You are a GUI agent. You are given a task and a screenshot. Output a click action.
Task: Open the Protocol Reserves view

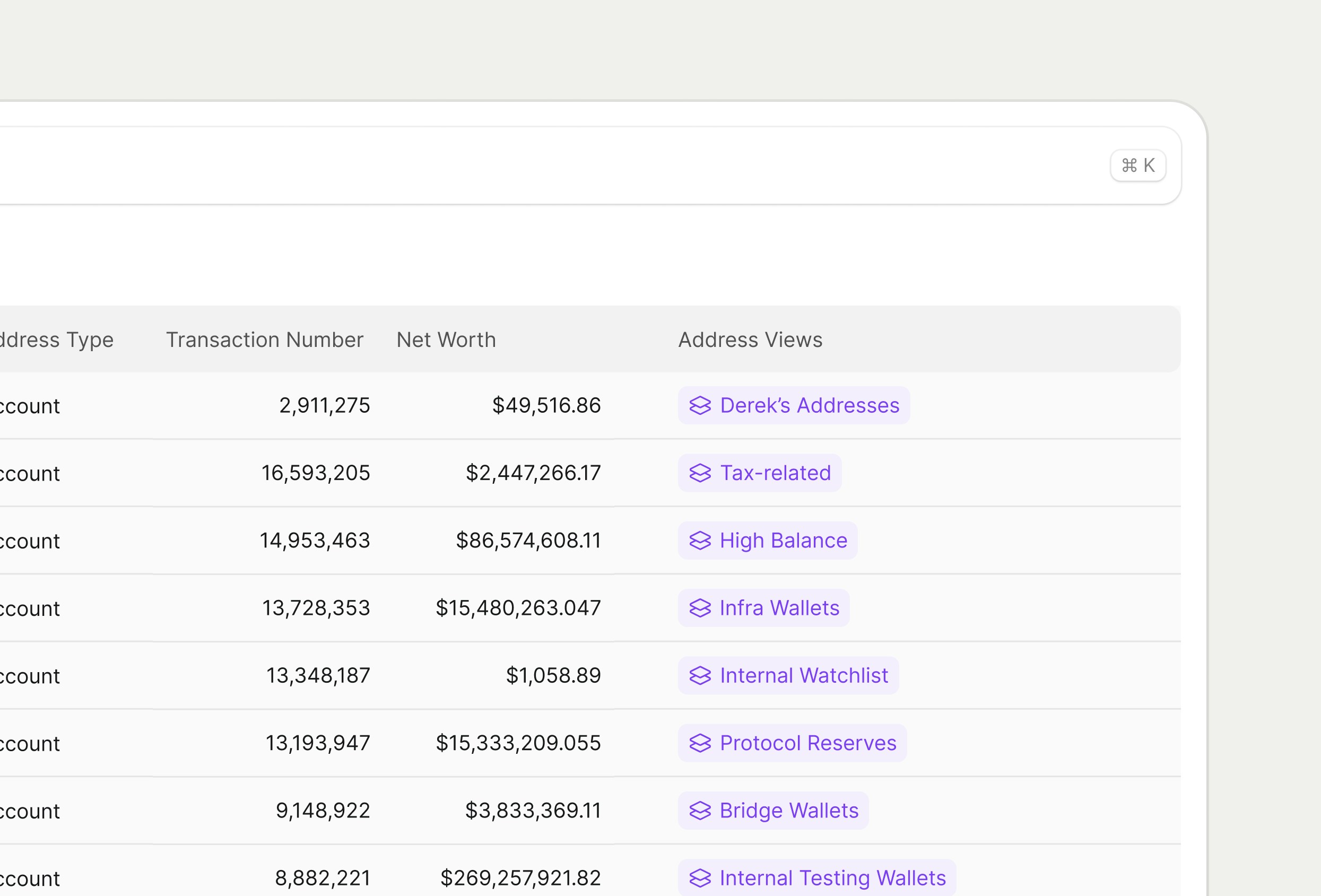807,743
